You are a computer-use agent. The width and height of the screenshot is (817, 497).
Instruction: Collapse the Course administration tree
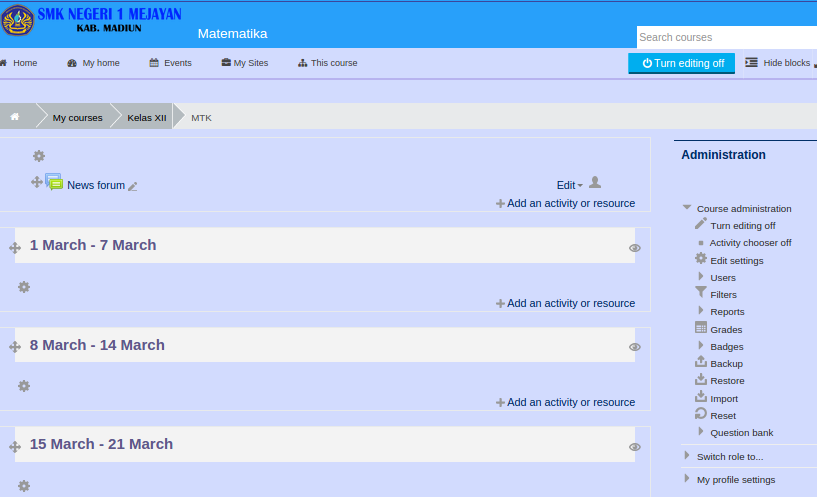click(x=687, y=207)
